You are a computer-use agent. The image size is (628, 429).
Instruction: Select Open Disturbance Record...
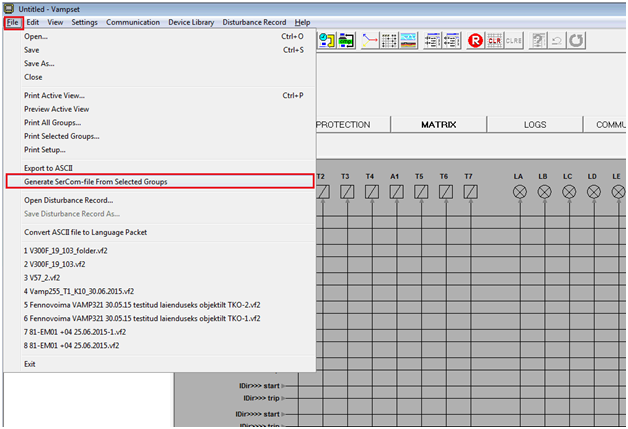pos(160,200)
